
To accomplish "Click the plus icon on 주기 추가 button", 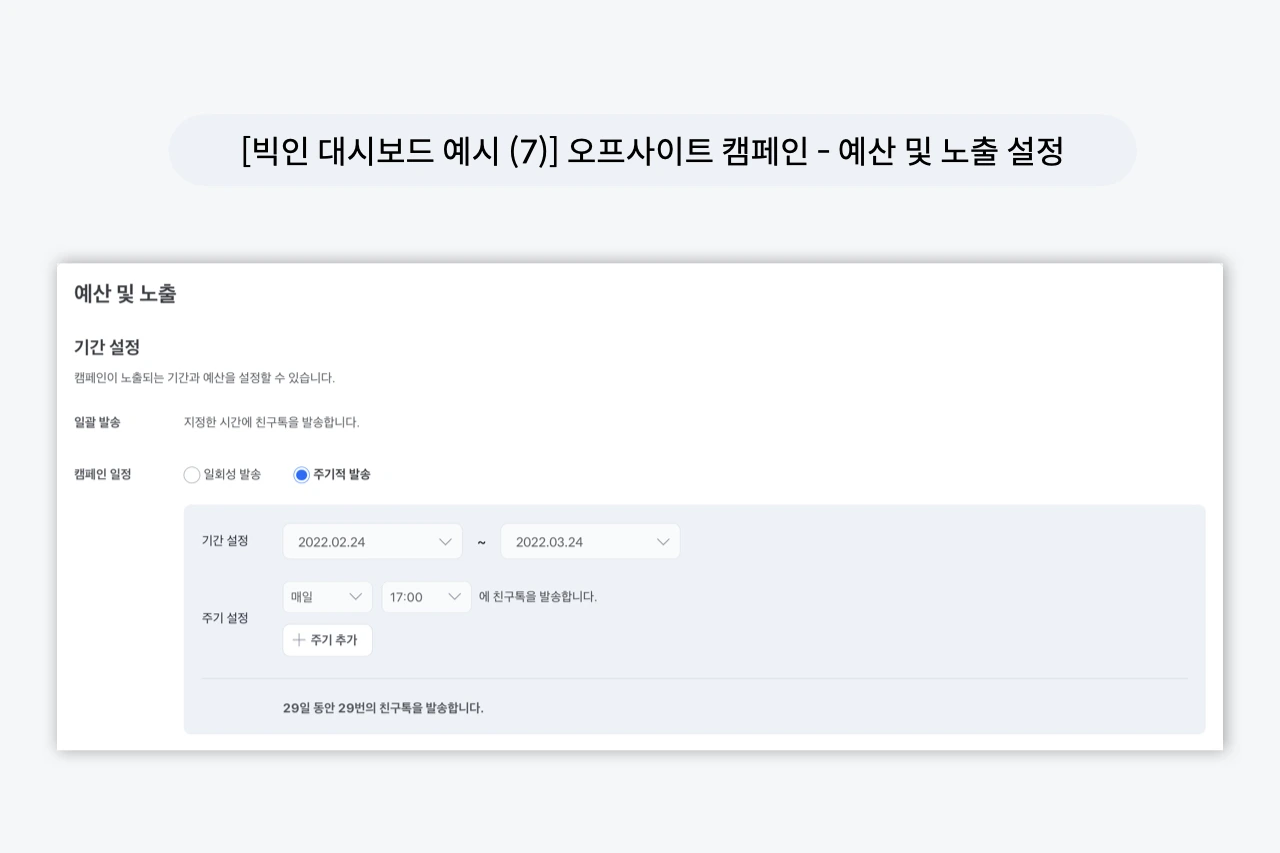I will point(299,640).
